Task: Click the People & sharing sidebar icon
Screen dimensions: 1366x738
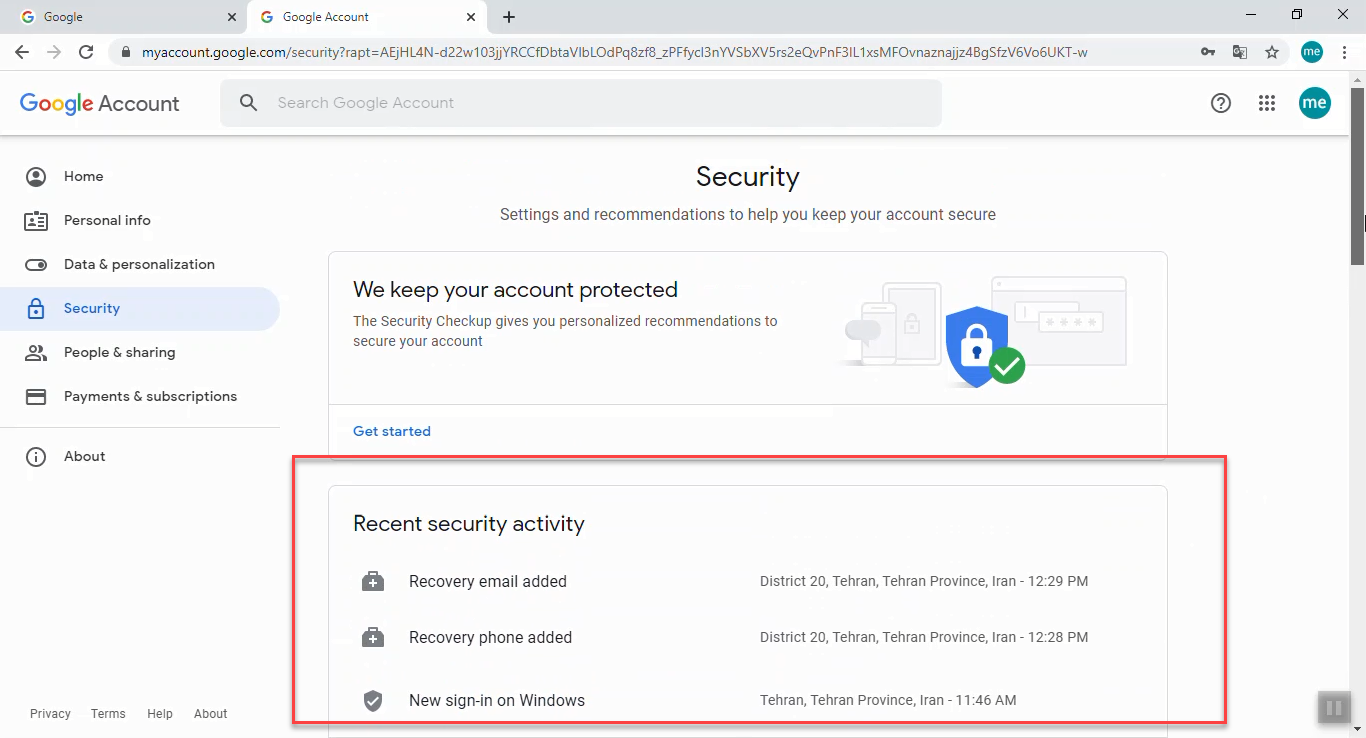Action: (x=36, y=352)
